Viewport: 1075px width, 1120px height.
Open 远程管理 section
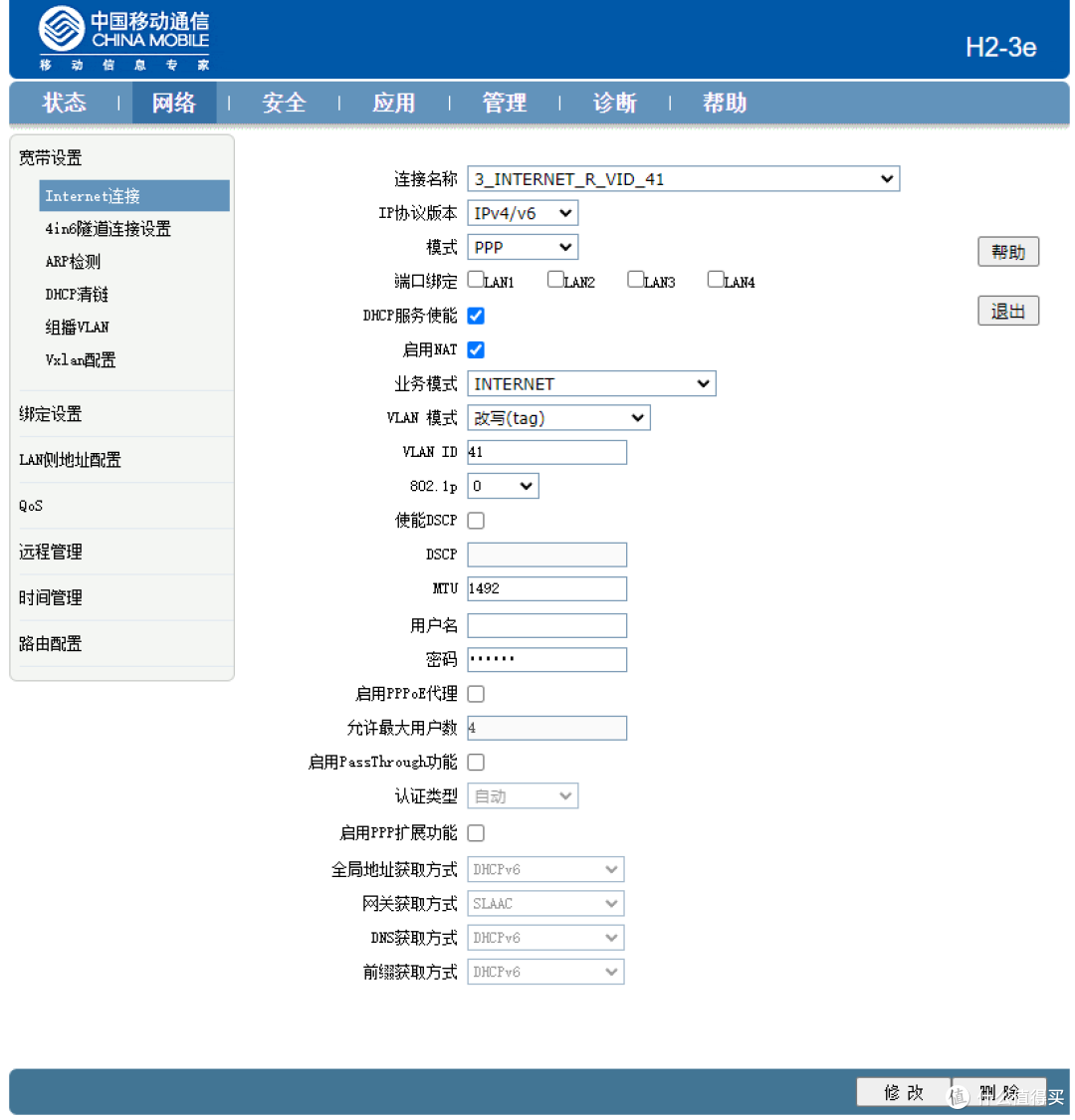click(x=51, y=553)
